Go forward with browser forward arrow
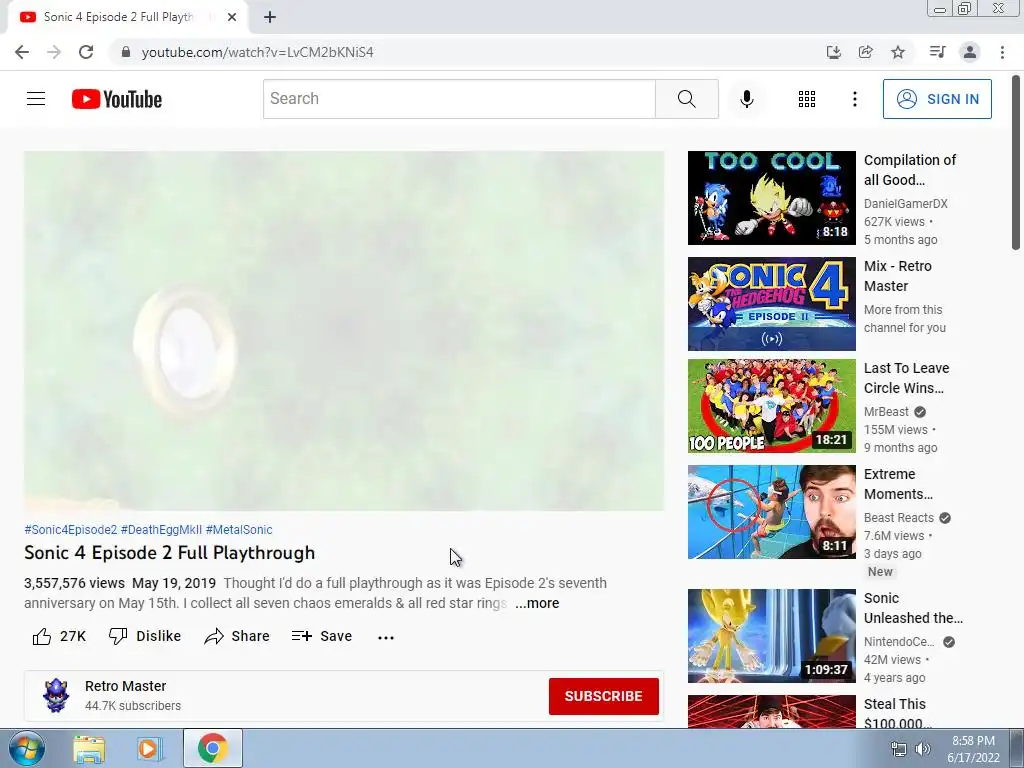The image size is (1024, 768). 54,52
